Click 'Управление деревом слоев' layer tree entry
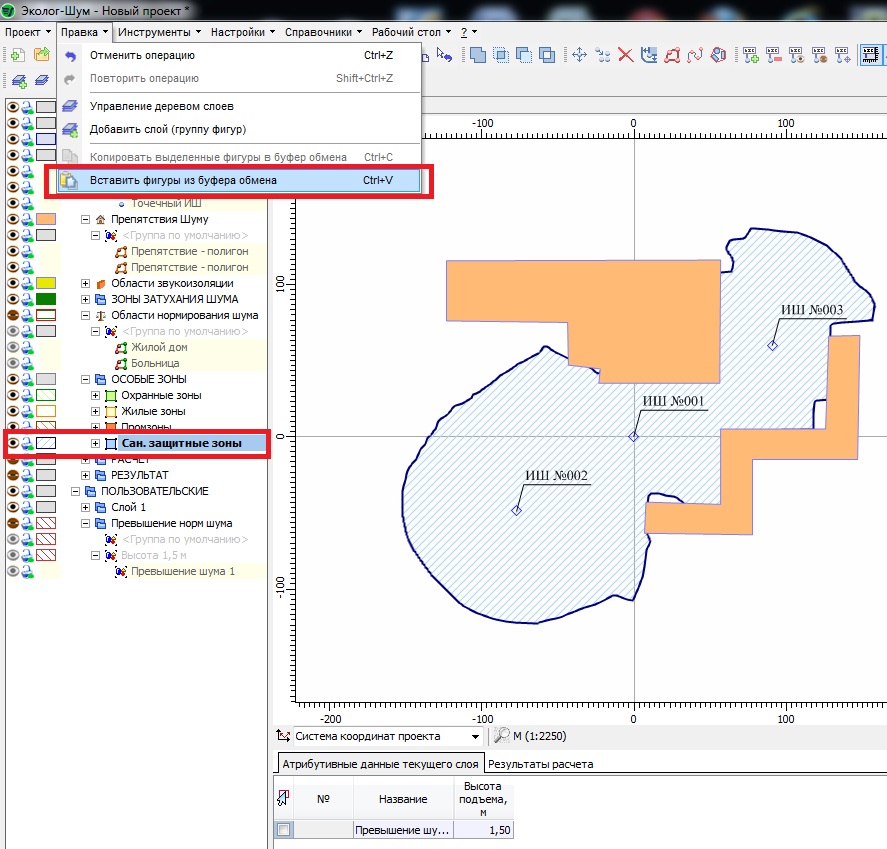The width and height of the screenshot is (887, 849). [x=161, y=106]
